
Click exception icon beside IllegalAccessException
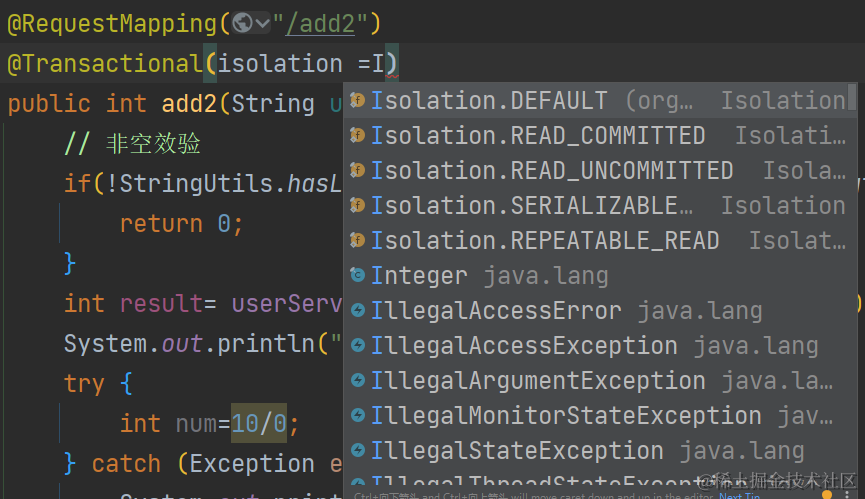tap(357, 345)
